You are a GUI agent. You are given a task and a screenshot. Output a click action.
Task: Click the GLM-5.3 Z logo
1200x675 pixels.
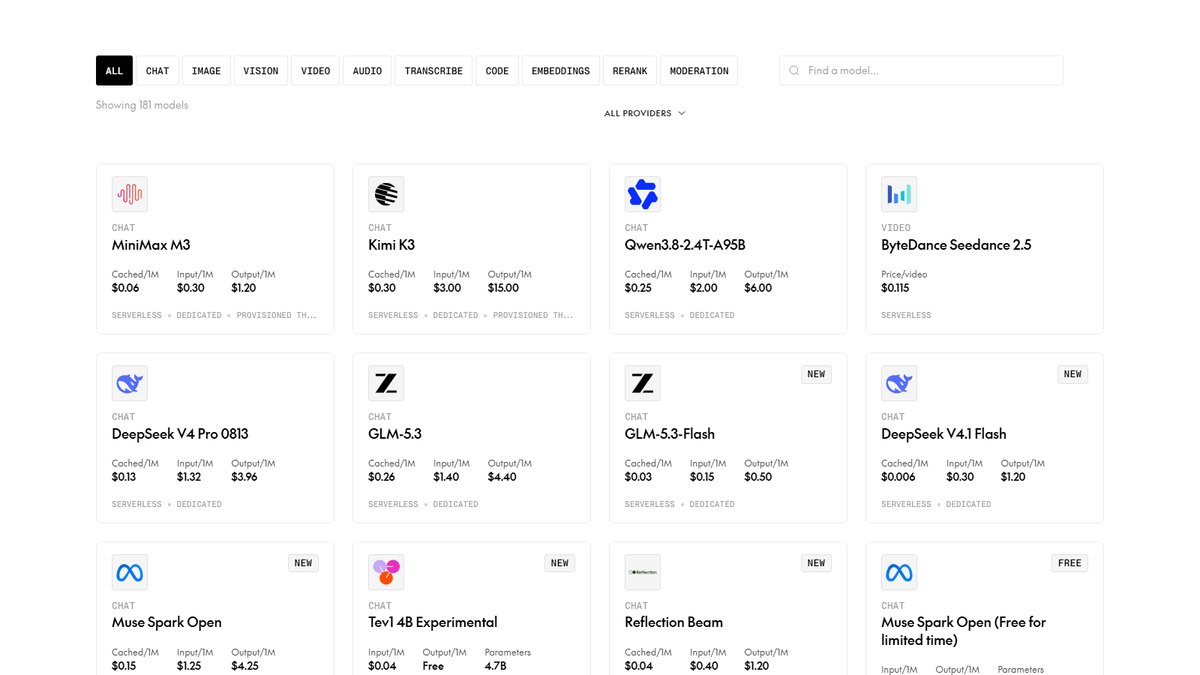(x=386, y=383)
